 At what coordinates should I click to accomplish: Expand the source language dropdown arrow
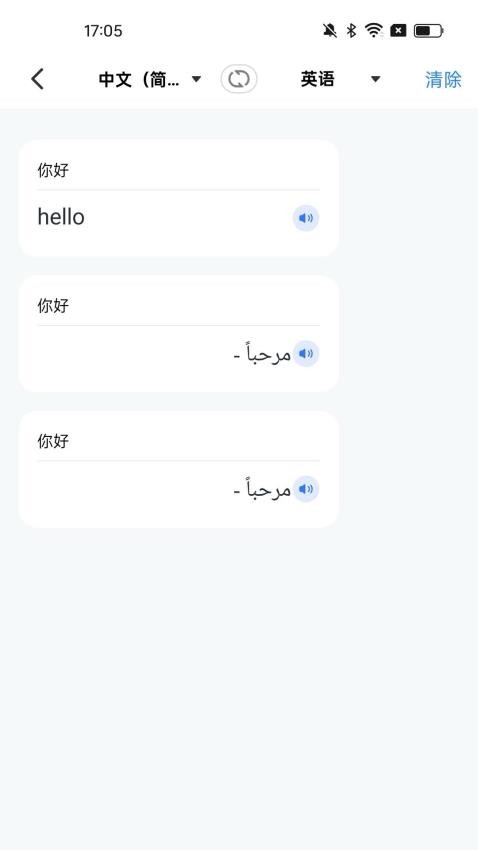pyautogui.click(x=196, y=79)
